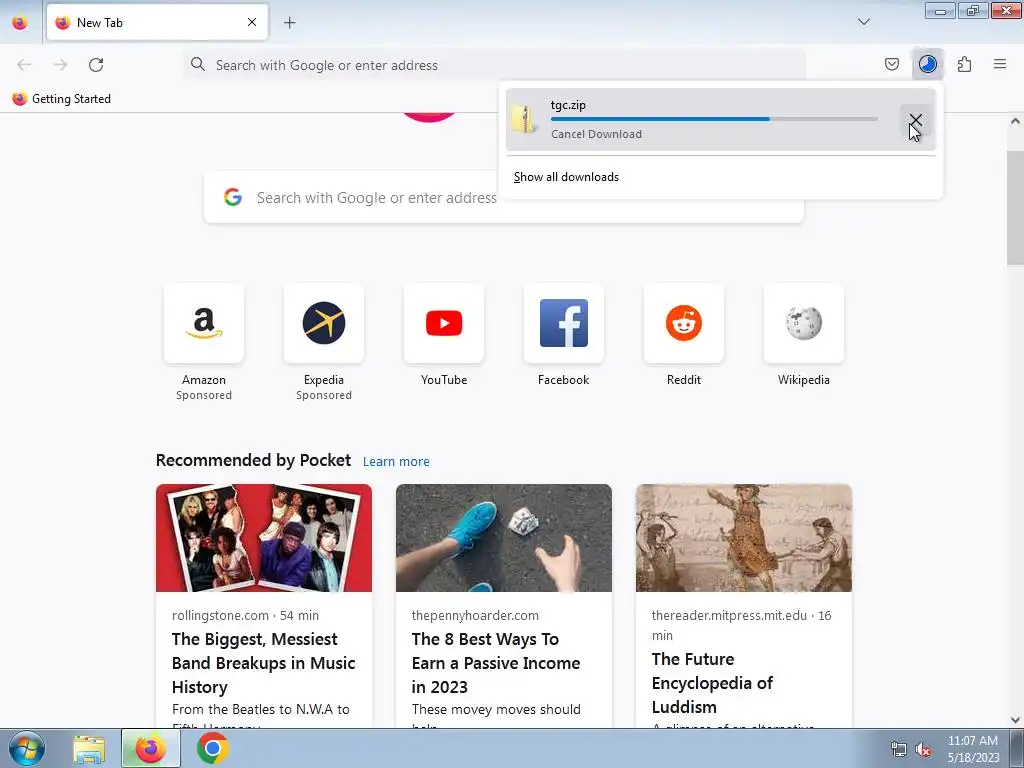Click the page scrollbar down arrow
The image size is (1024, 768).
(1015, 720)
